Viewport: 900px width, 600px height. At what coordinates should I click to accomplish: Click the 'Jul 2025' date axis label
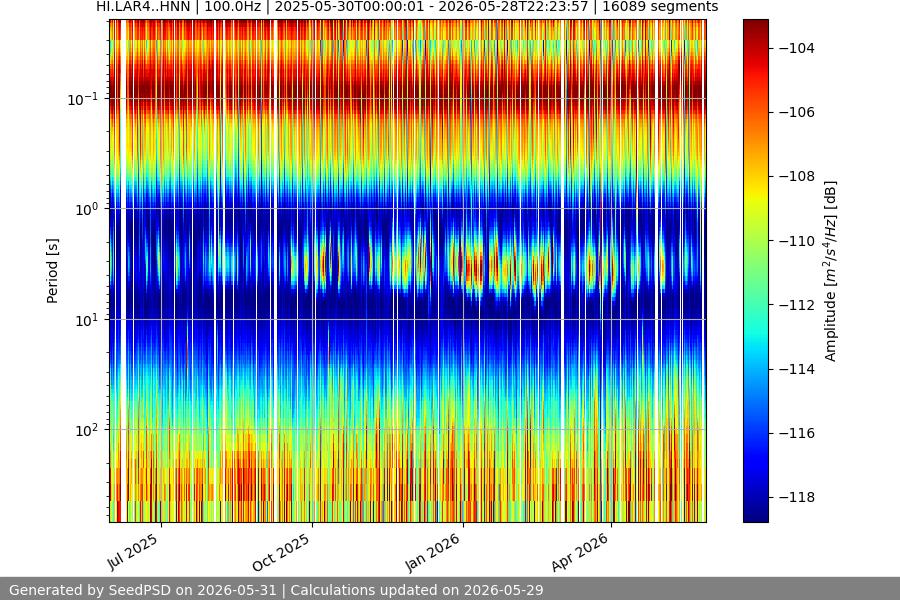(133, 551)
